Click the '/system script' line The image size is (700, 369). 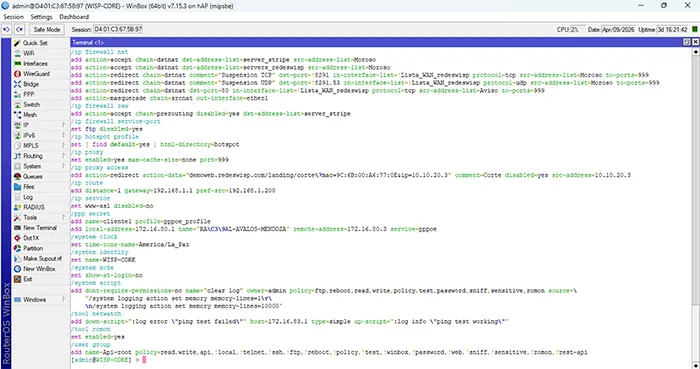click(96, 283)
